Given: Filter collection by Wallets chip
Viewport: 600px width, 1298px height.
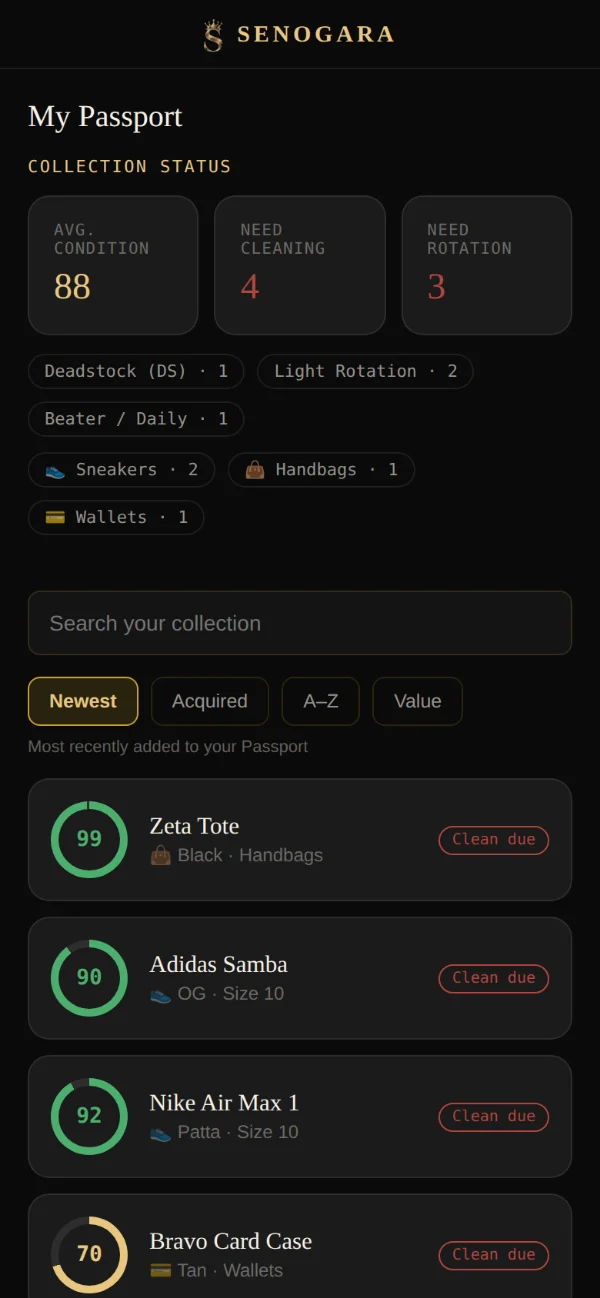Looking at the screenshot, I should pyautogui.click(x=116, y=517).
